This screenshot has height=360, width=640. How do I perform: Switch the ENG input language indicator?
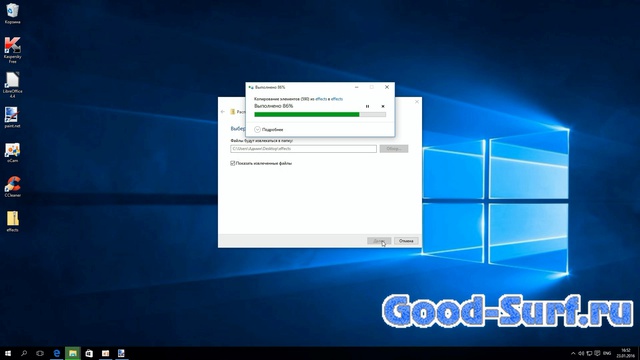607,353
